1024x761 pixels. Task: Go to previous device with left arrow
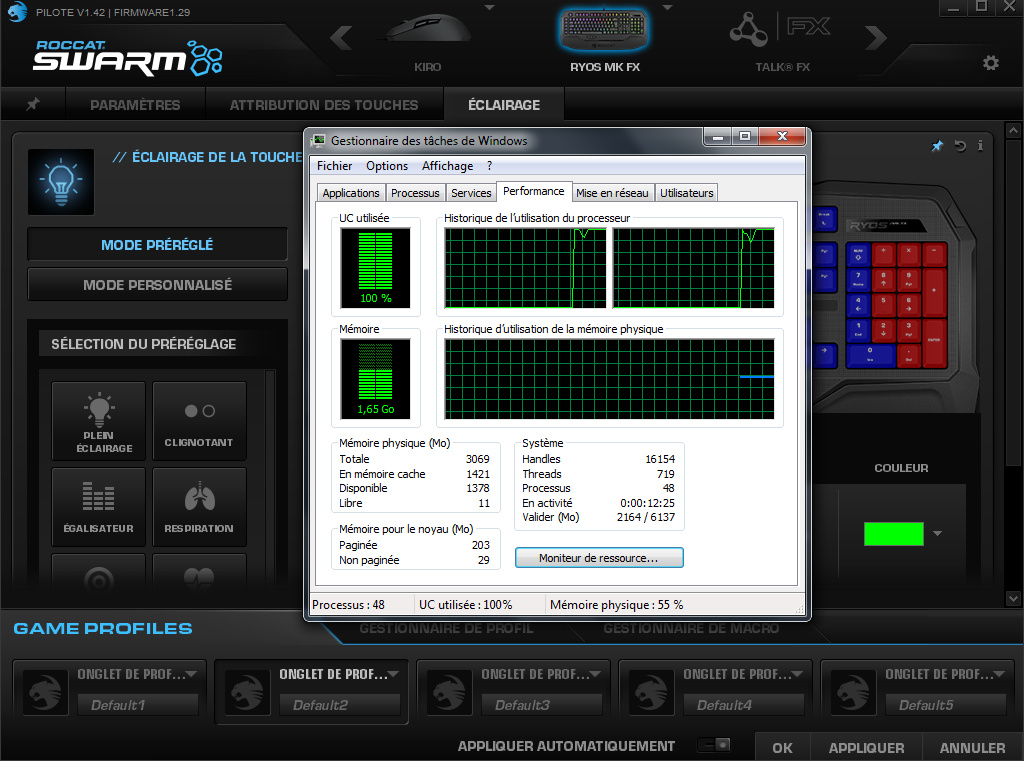[x=342, y=38]
